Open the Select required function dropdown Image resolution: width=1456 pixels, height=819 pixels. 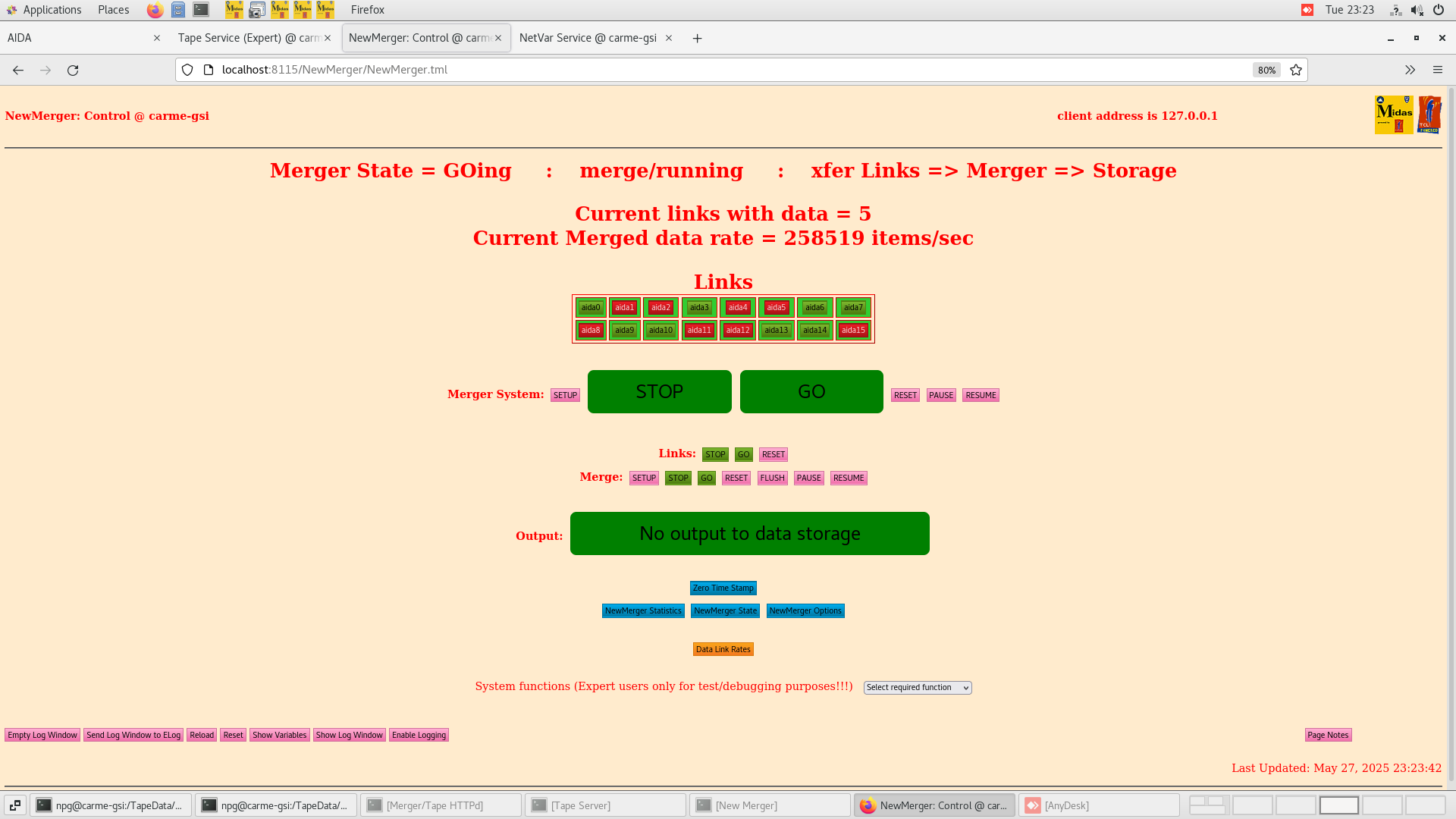coord(917,687)
